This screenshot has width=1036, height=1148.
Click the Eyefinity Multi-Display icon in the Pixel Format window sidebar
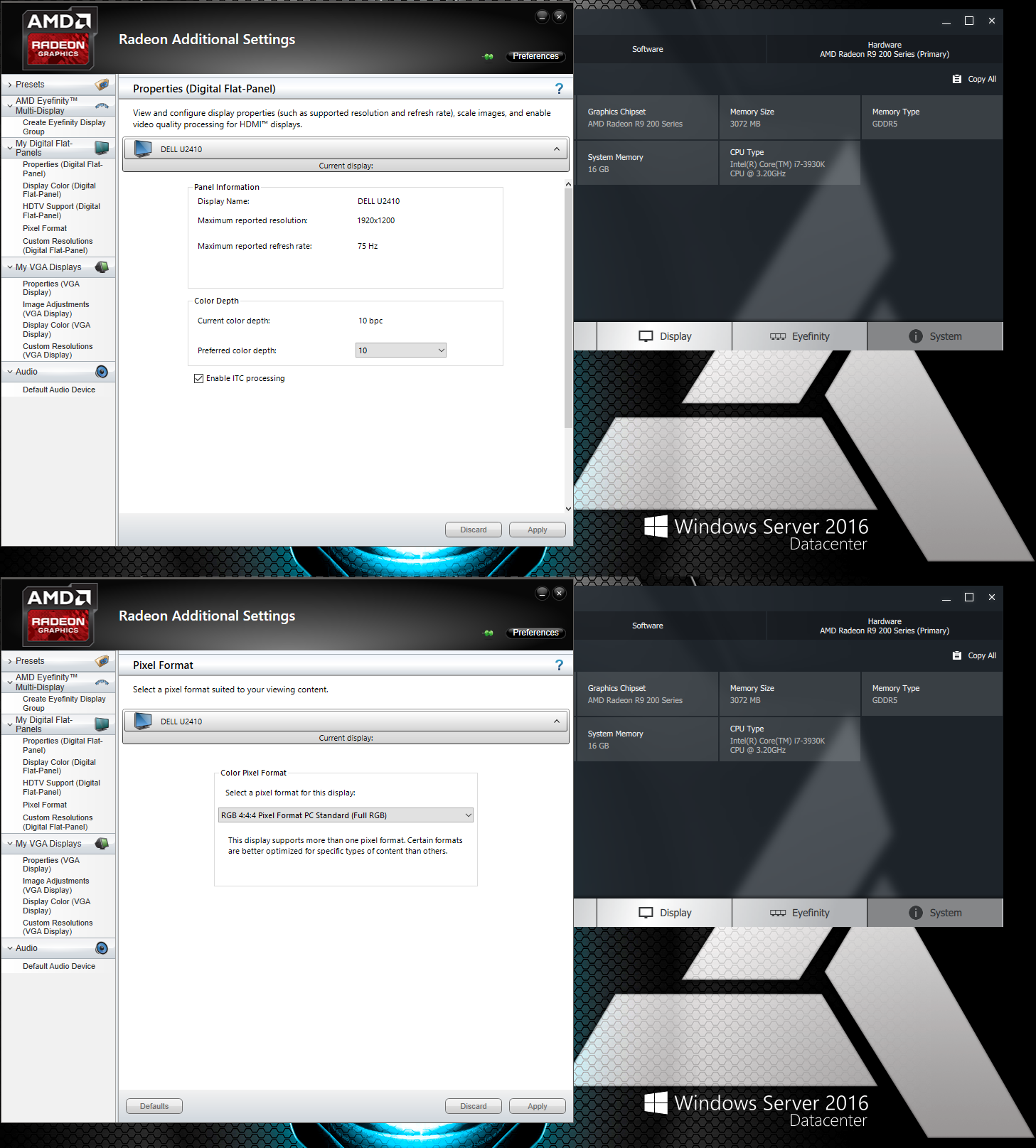tap(102, 682)
